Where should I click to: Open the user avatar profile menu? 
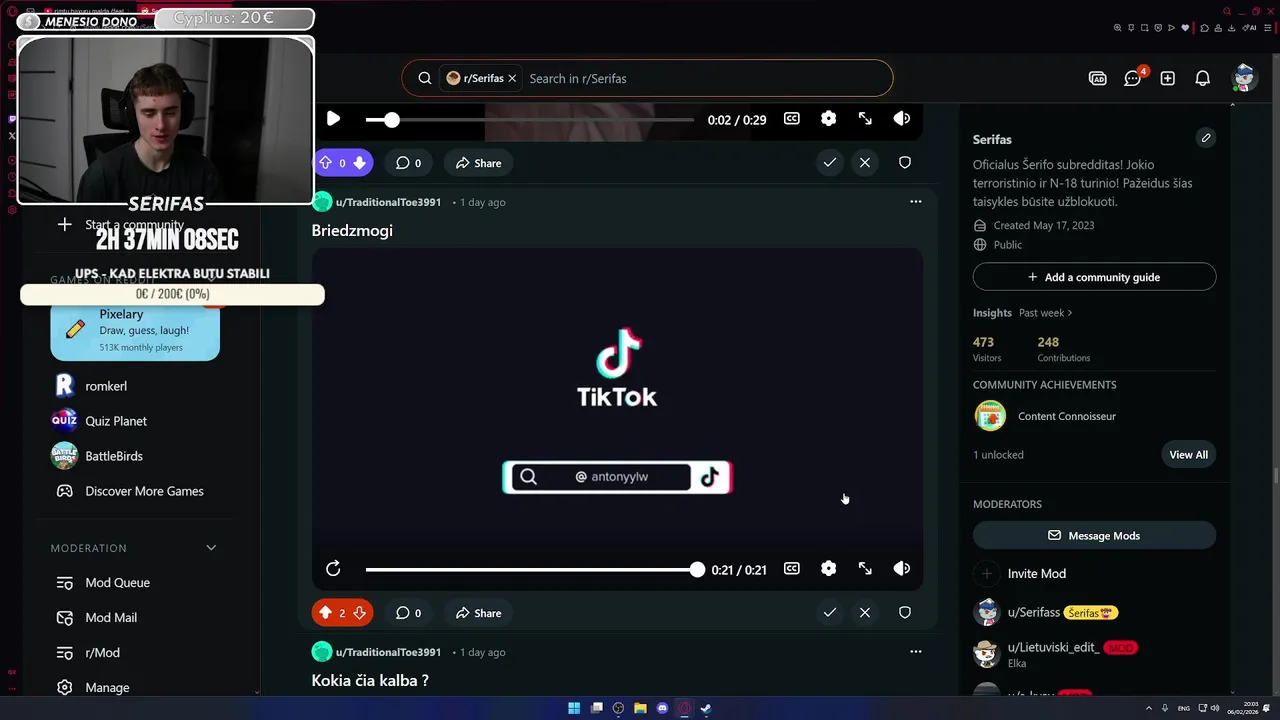(1244, 78)
